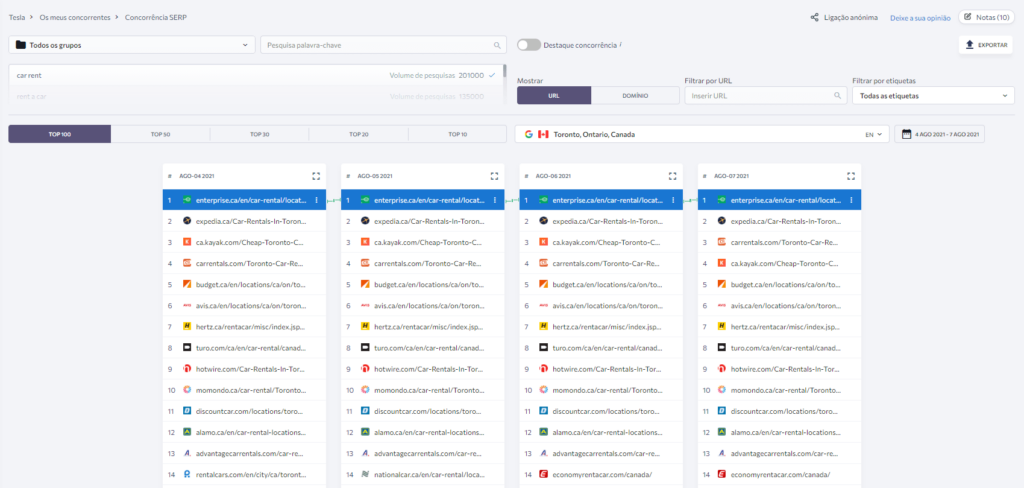Go to Tesla breadcrumb
The image size is (1024, 488).
tap(16, 17)
